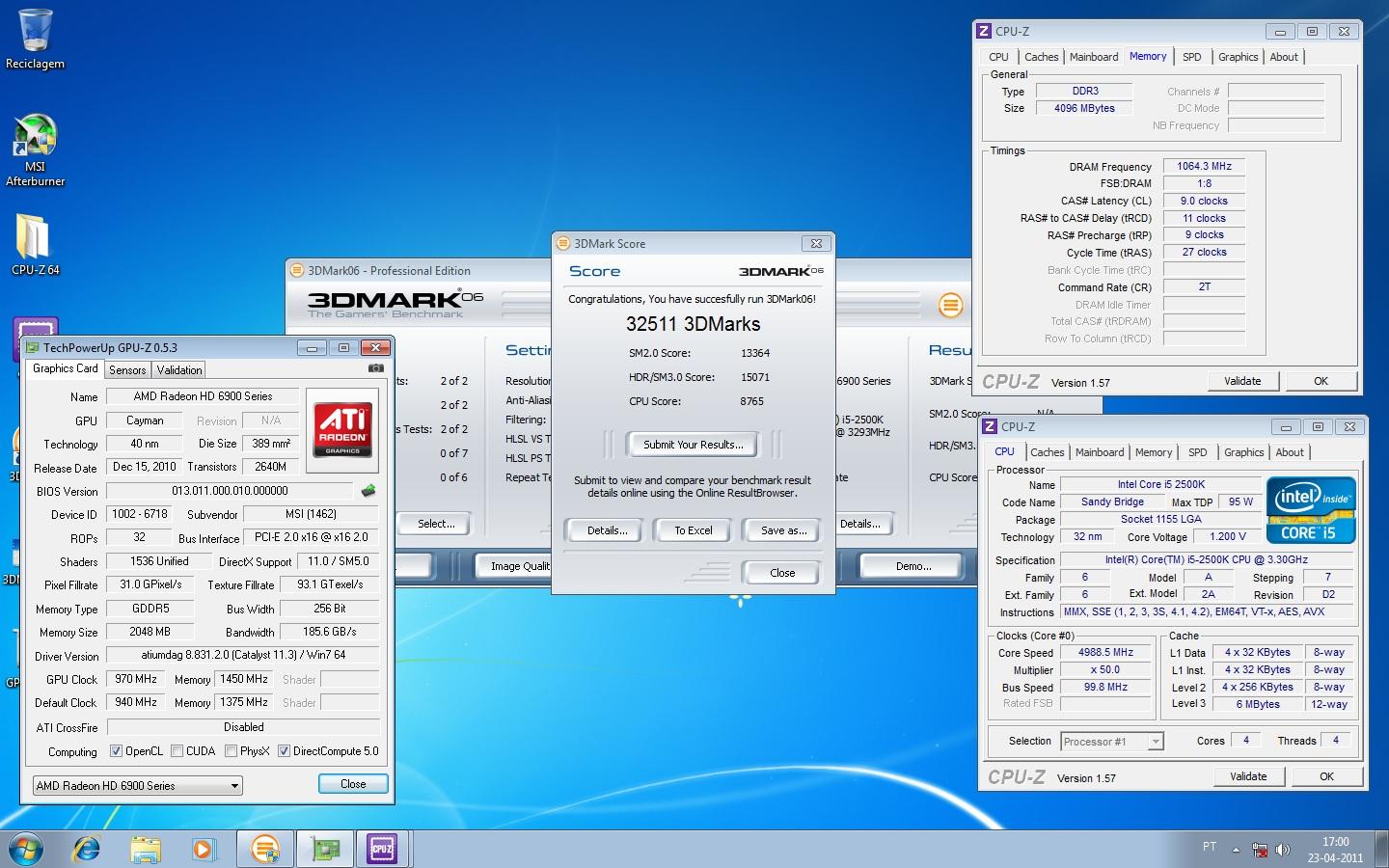The width and height of the screenshot is (1389, 868).
Task: Switch to the Sensors tab in GPU-Z
Action: coord(127,370)
